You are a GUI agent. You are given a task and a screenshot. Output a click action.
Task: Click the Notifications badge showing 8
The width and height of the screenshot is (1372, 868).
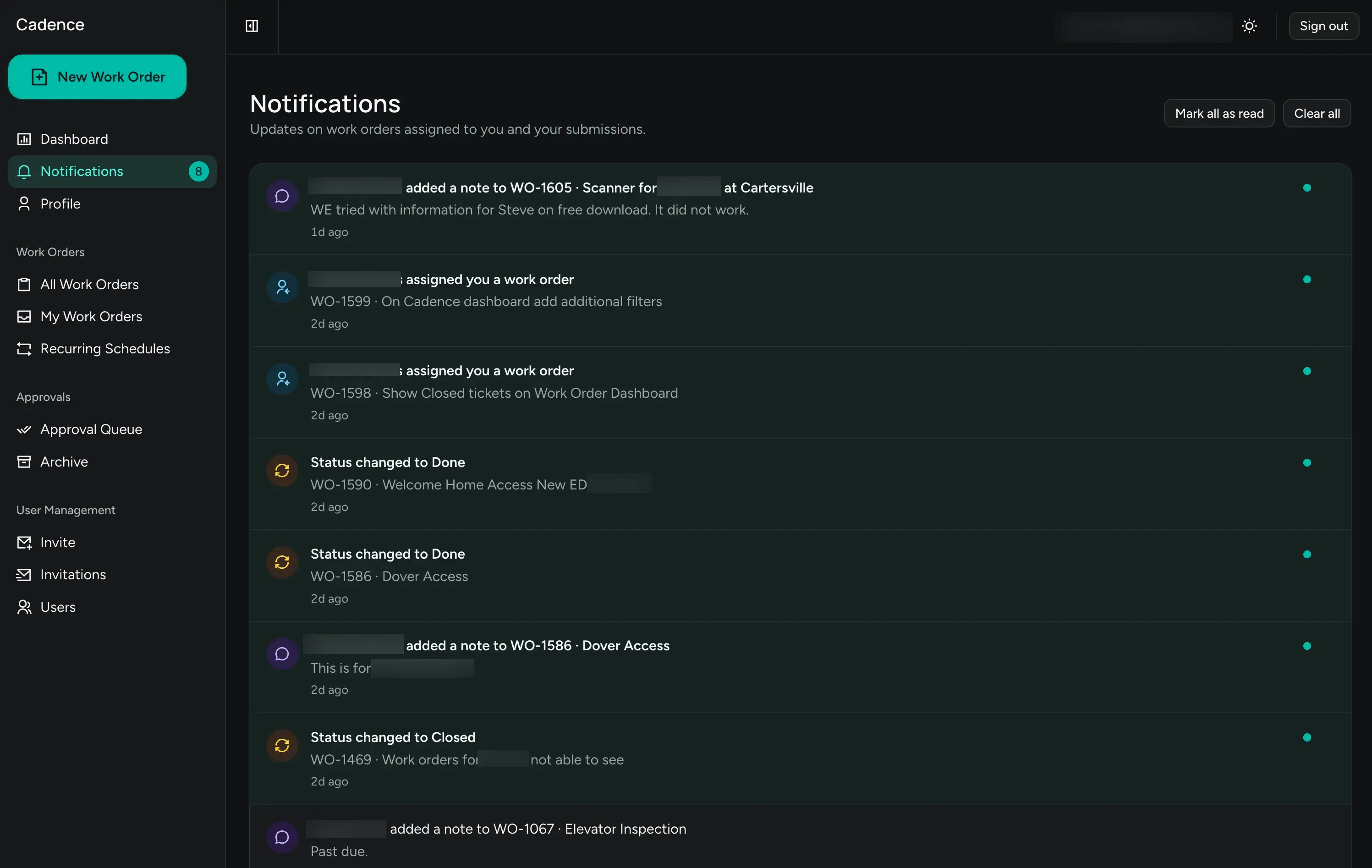click(x=198, y=171)
